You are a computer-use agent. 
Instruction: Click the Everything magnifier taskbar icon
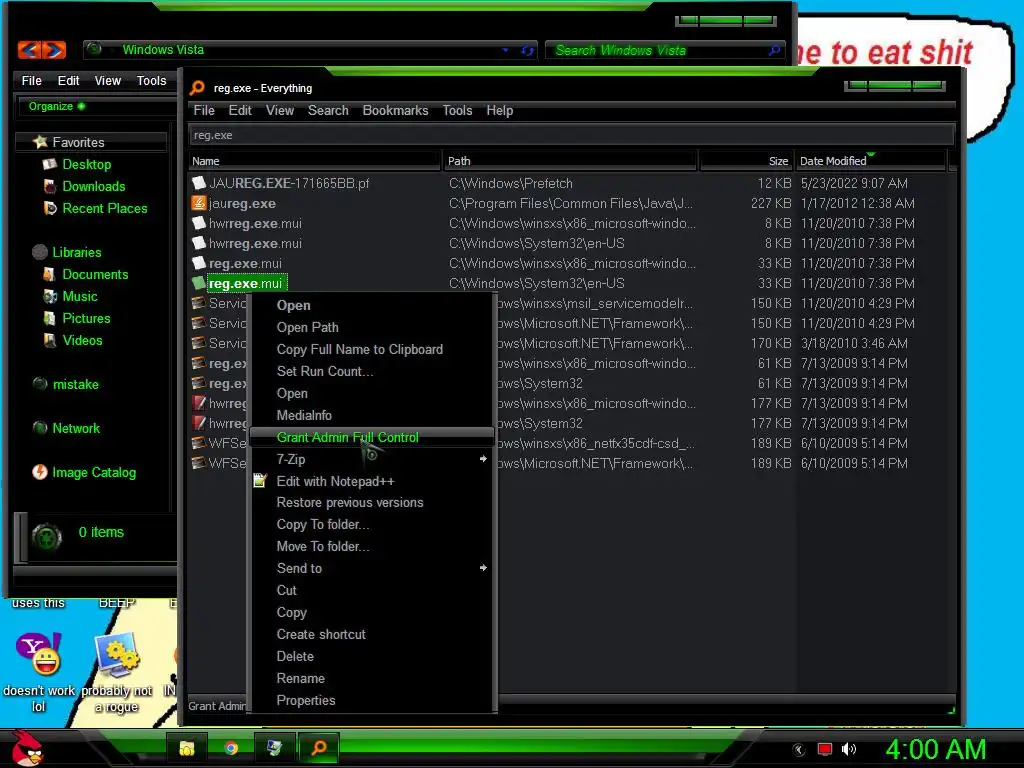coord(319,748)
